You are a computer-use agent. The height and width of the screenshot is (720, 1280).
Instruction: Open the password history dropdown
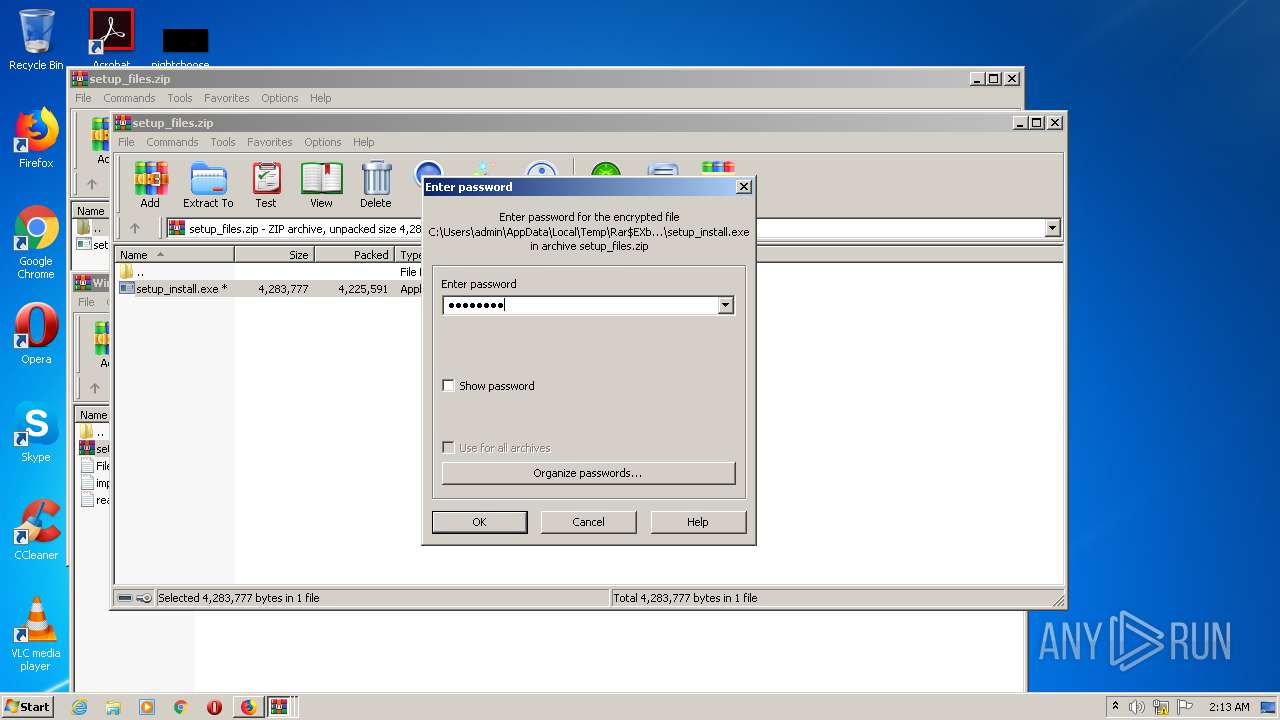coord(726,305)
